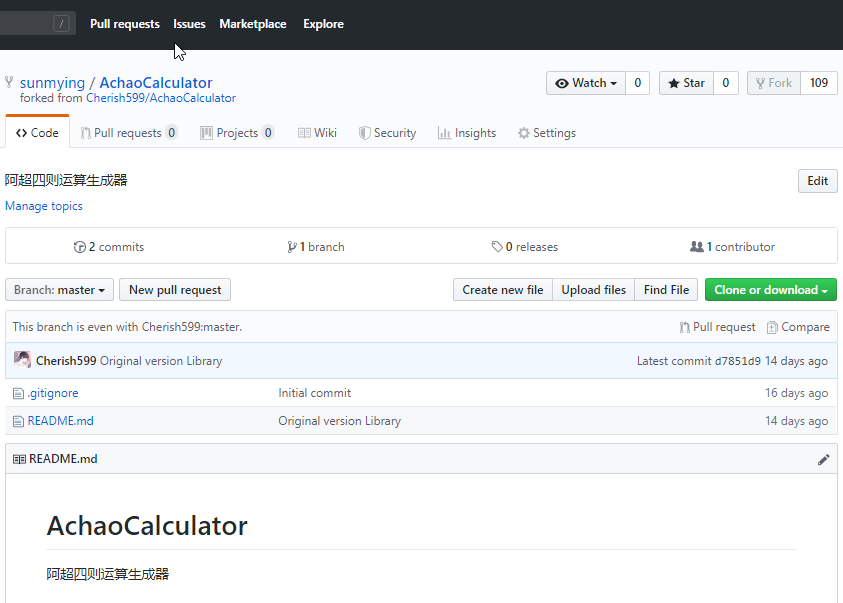Click the AchaoCalculator README heading
Viewport: 843px width, 603px height.
147,526
